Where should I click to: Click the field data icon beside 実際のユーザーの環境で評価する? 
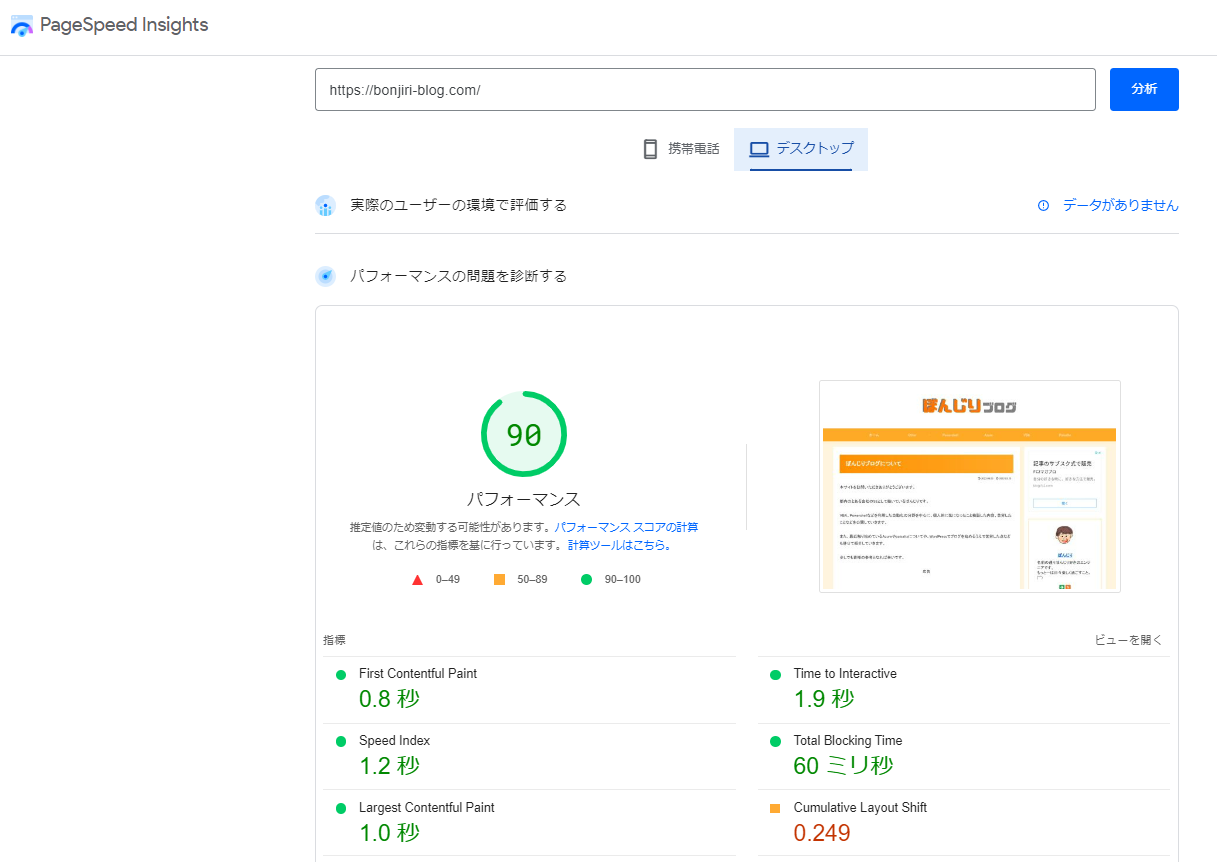click(x=325, y=205)
